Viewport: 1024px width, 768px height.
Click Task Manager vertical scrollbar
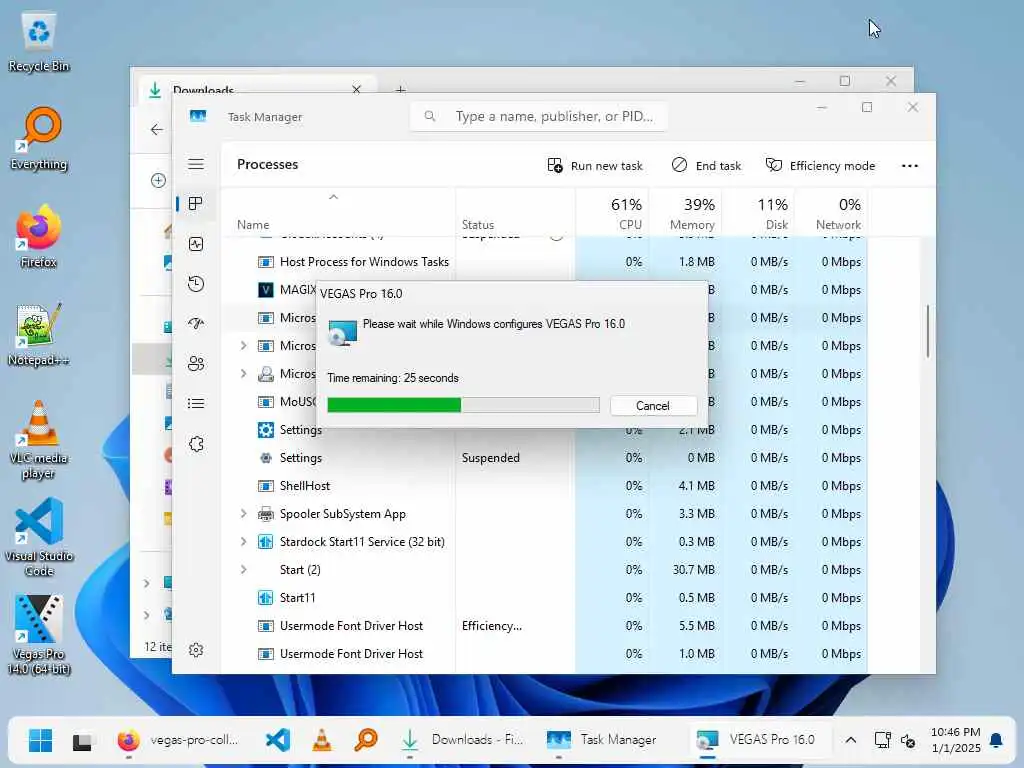(x=927, y=331)
